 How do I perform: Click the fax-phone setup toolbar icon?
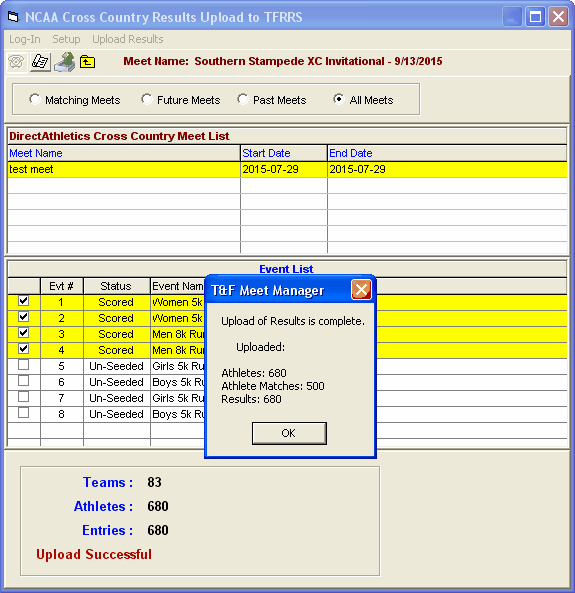pos(40,61)
